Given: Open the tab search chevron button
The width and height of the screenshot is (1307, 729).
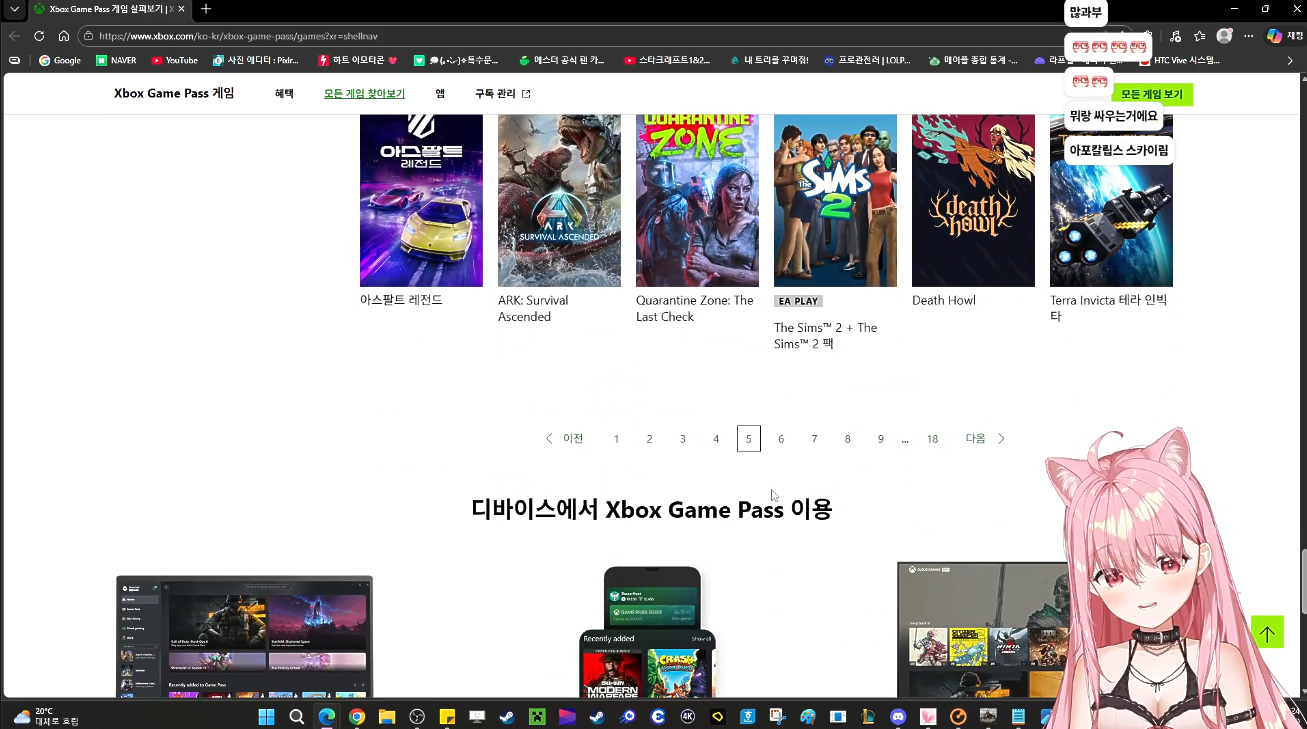Looking at the screenshot, I should point(14,9).
